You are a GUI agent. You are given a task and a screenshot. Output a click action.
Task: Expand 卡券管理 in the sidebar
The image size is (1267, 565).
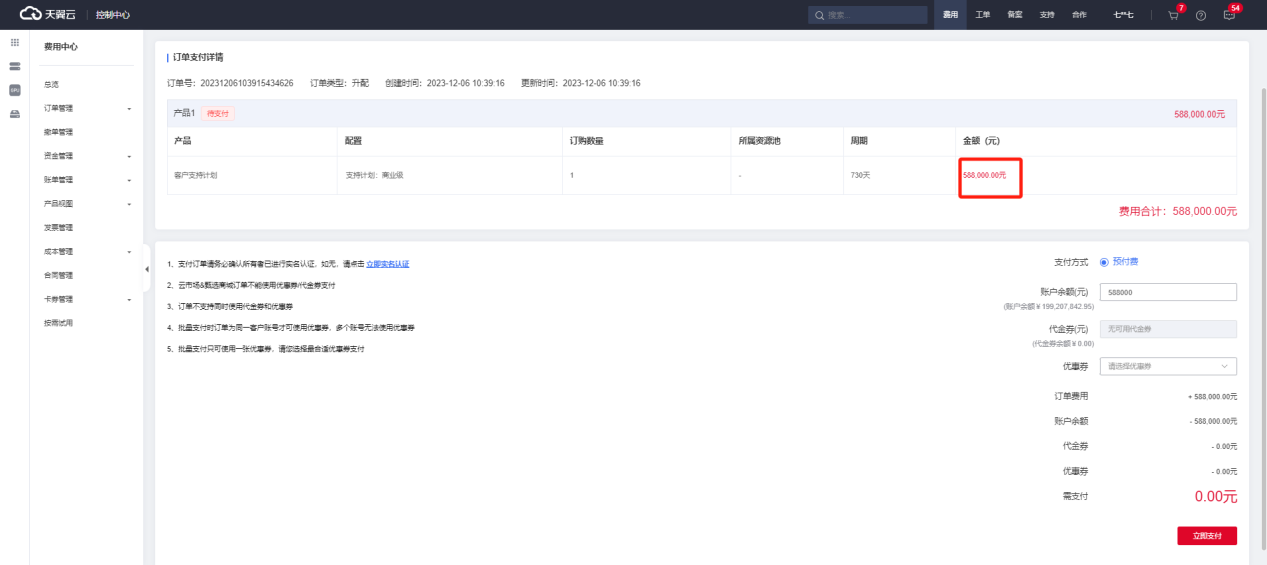(86, 299)
